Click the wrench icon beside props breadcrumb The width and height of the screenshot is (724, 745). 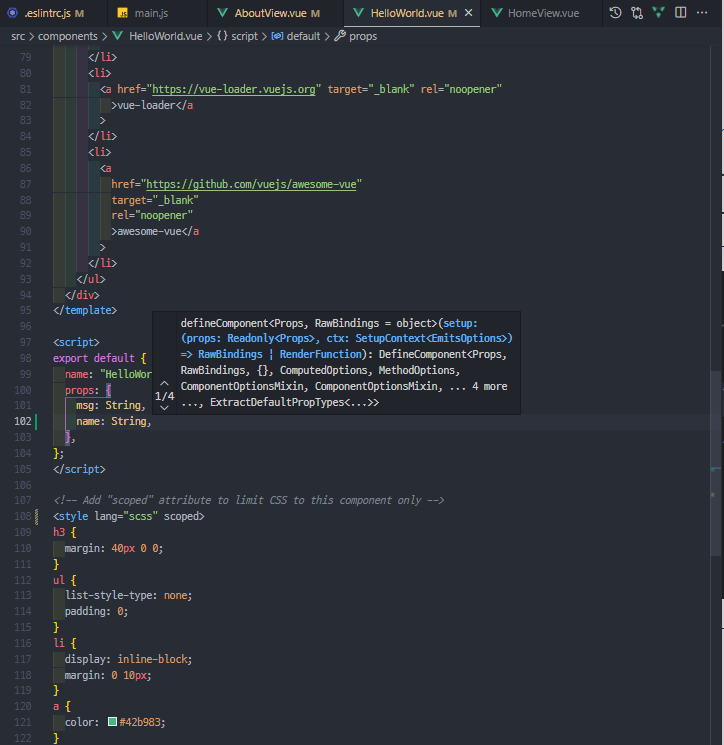340,36
